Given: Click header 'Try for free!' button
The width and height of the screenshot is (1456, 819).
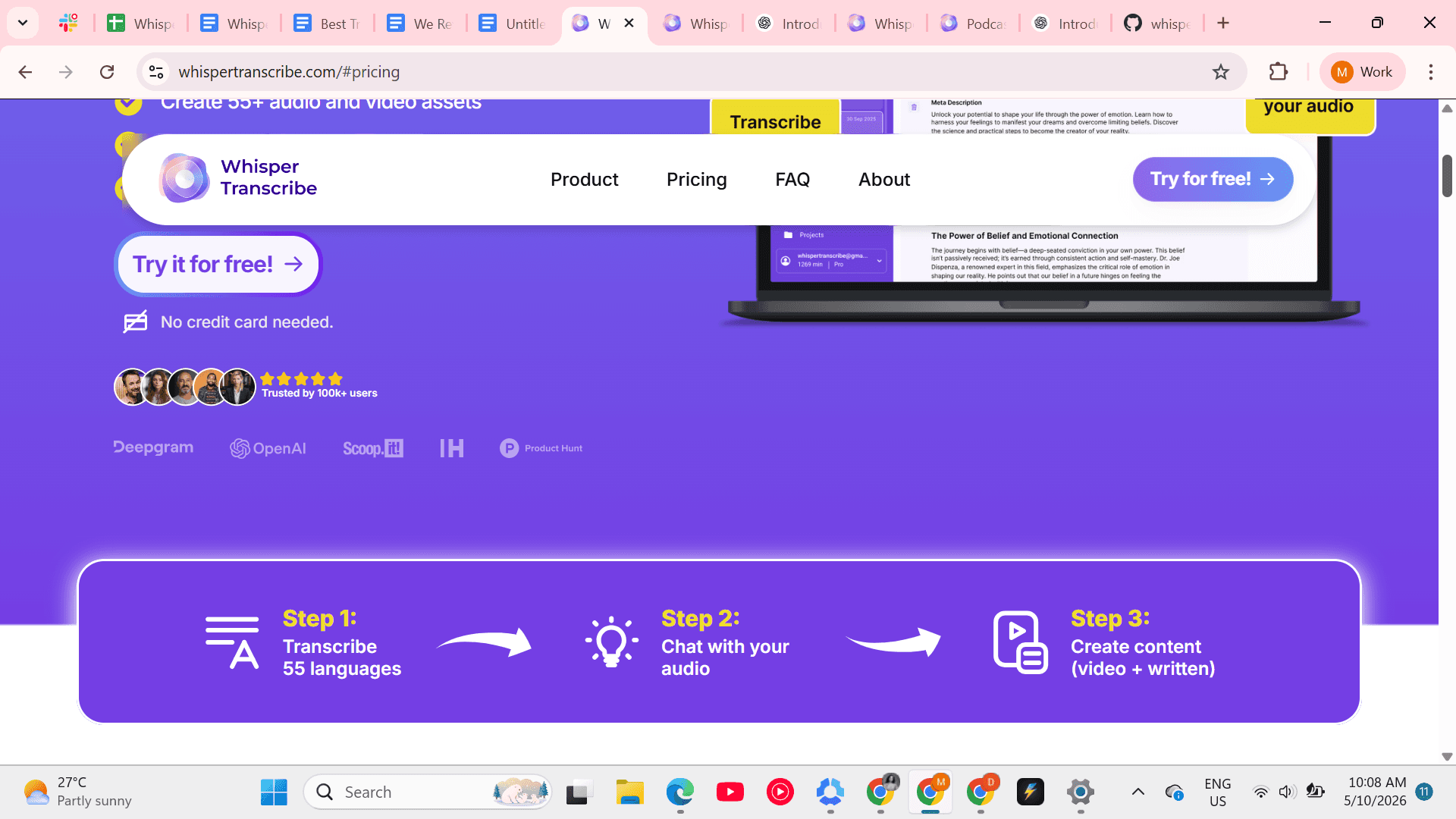Looking at the screenshot, I should (x=1213, y=179).
